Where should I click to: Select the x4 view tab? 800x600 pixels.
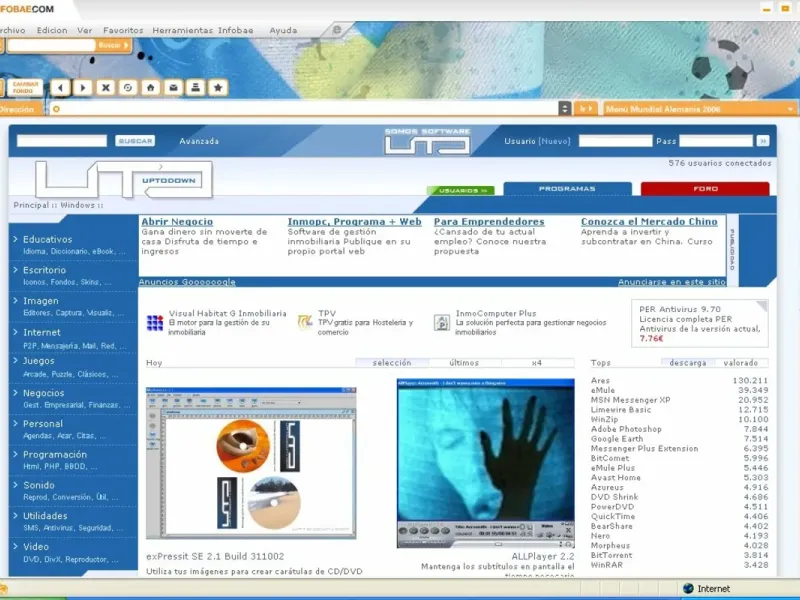(x=537, y=363)
